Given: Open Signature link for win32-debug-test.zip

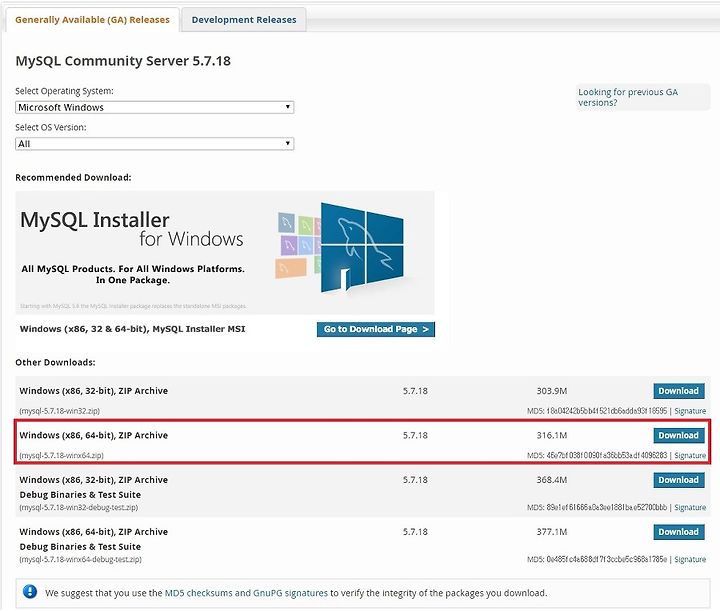Looking at the screenshot, I should tap(690, 507).
